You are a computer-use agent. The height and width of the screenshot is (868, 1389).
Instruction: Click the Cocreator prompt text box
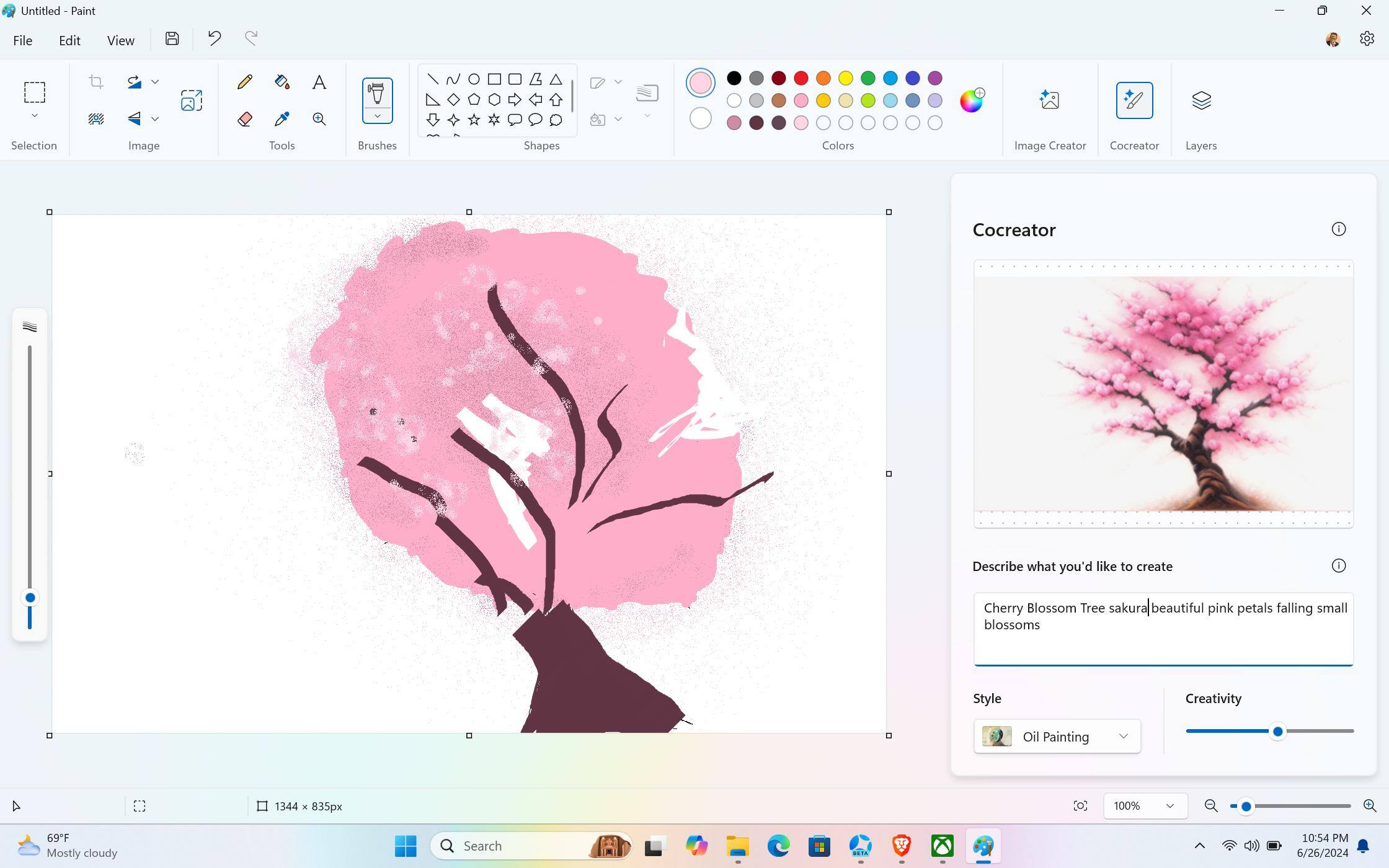tap(1163, 629)
